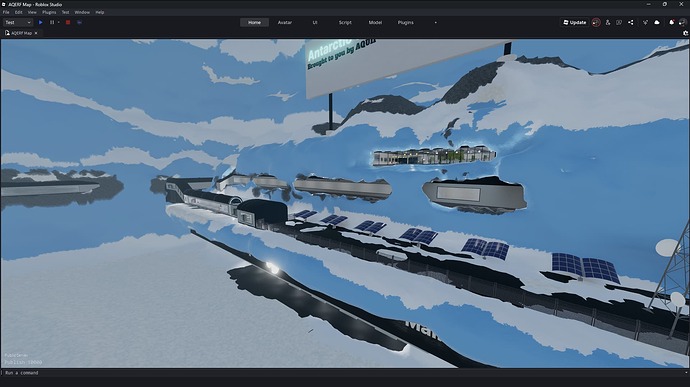The height and width of the screenshot is (387, 690).
Task: Open the red-circled collaborator avatar icon
Action: (x=596, y=22)
